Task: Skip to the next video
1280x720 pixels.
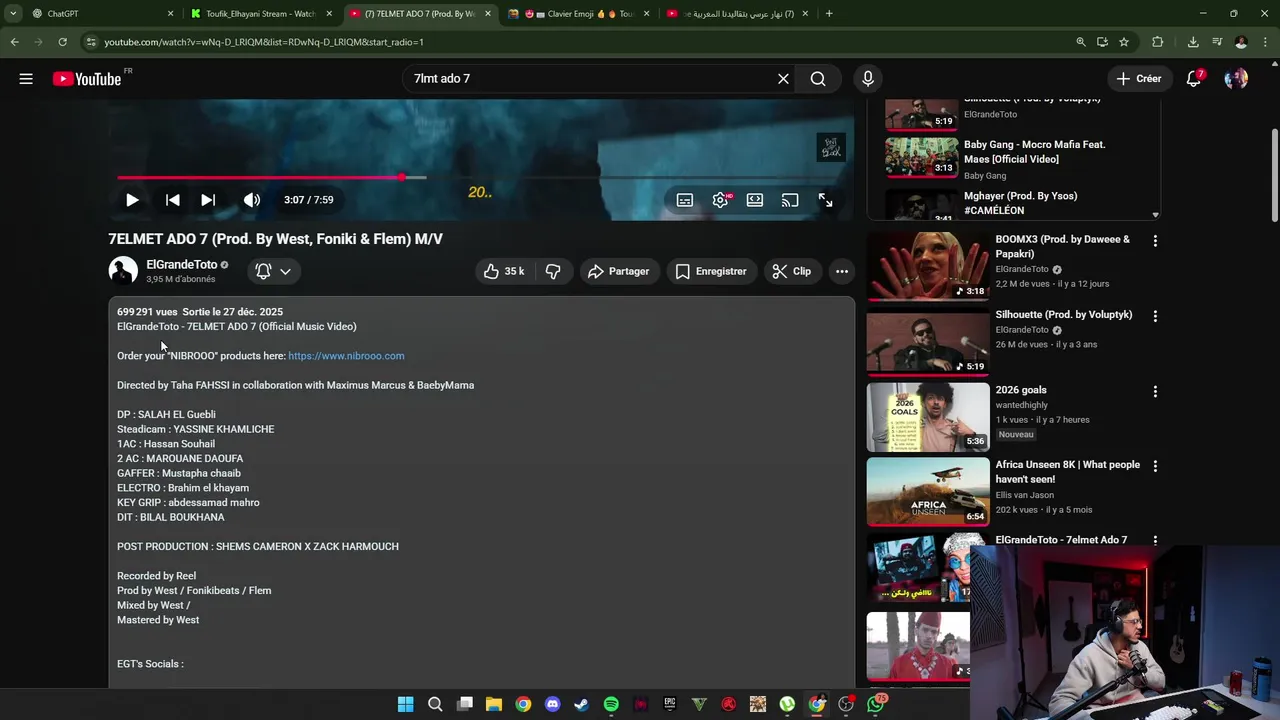Action: click(x=208, y=200)
